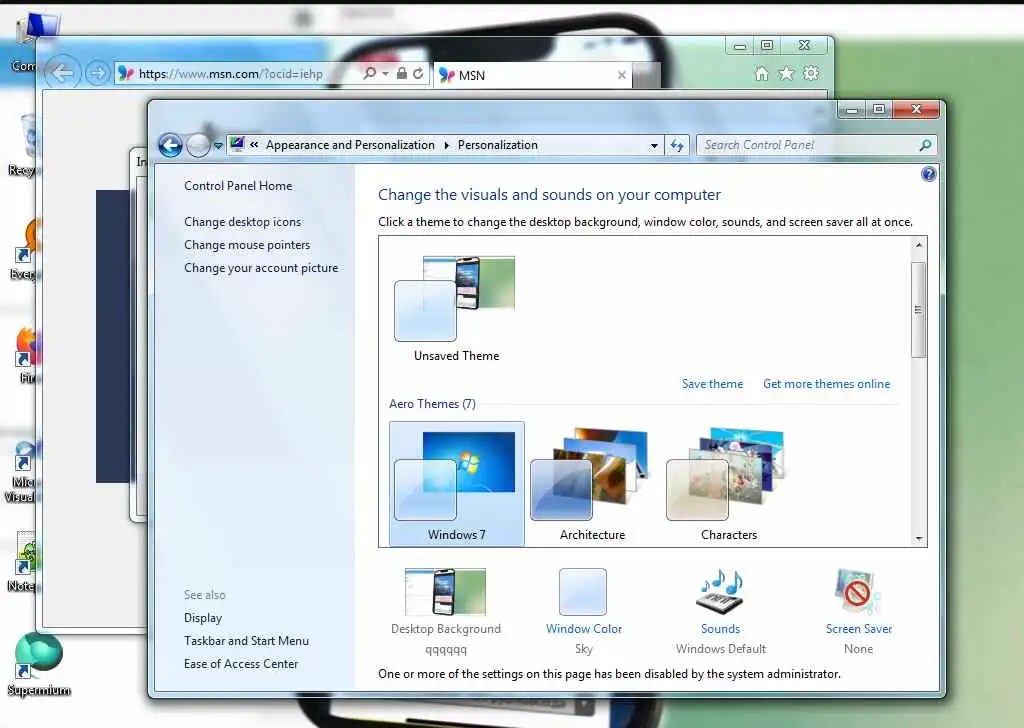
Task: Open Ease of Access Center
Action: (x=241, y=664)
